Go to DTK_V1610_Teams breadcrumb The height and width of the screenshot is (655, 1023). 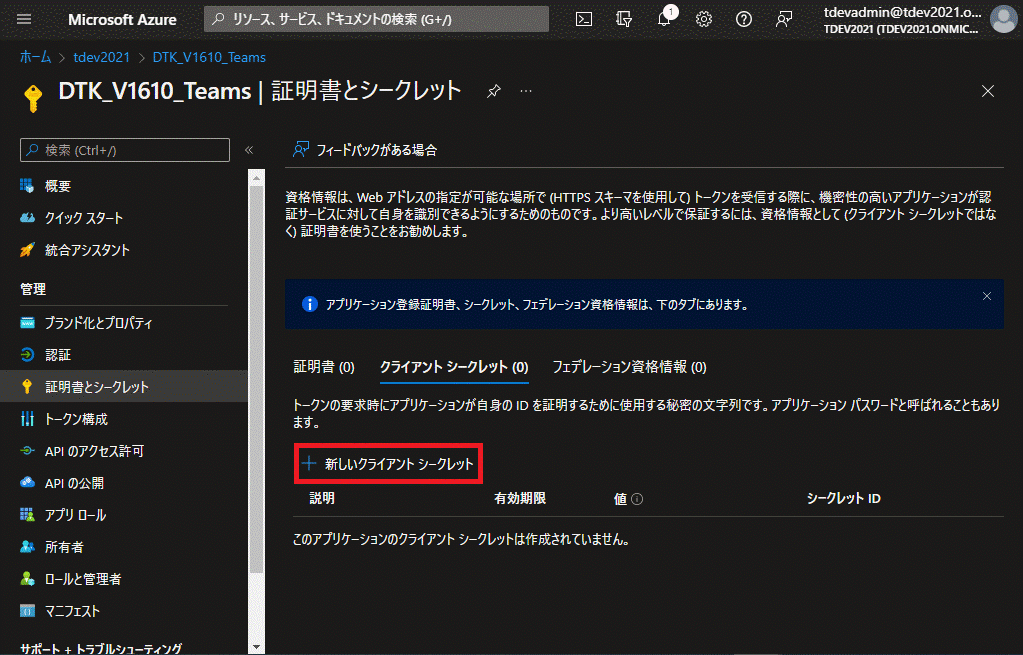pyautogui.click(x=209, y=57)
